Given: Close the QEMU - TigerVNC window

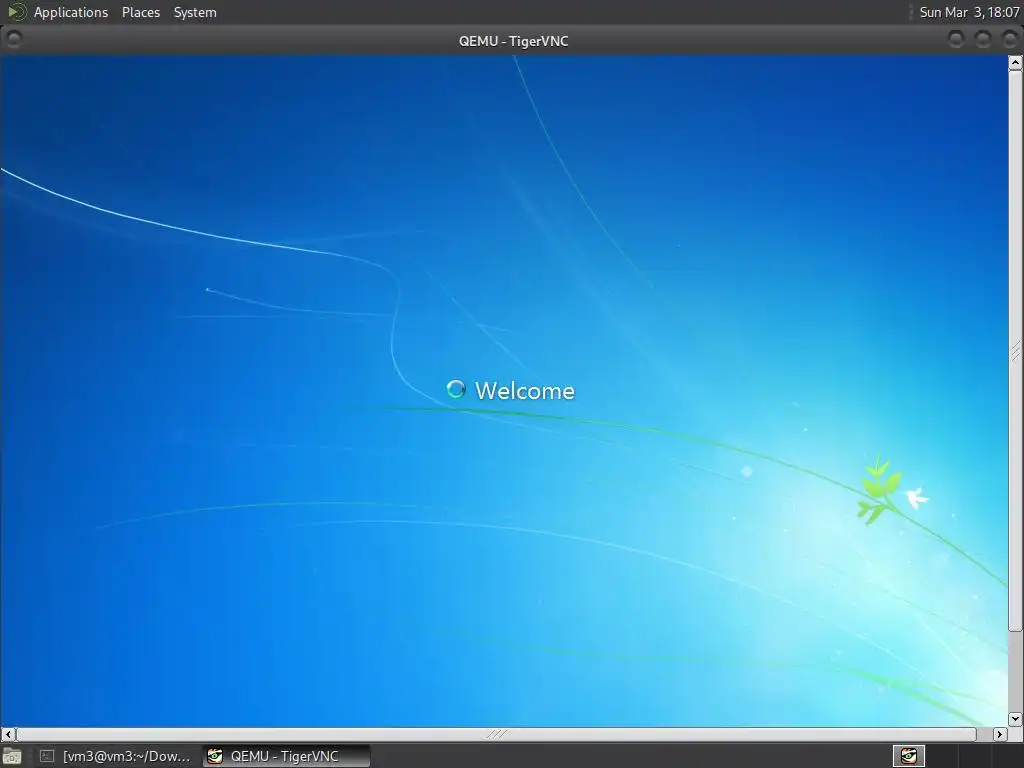Looking at the screenshot, I should (1010, 40).
